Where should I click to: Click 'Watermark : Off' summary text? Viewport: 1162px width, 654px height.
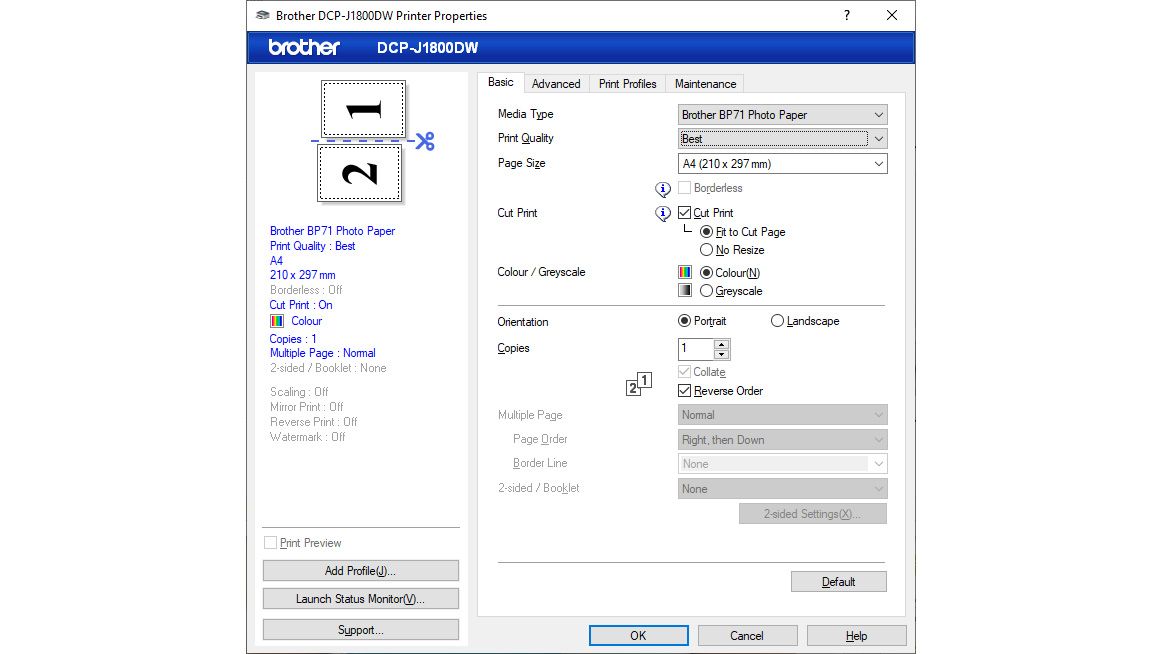click(308, 437)
